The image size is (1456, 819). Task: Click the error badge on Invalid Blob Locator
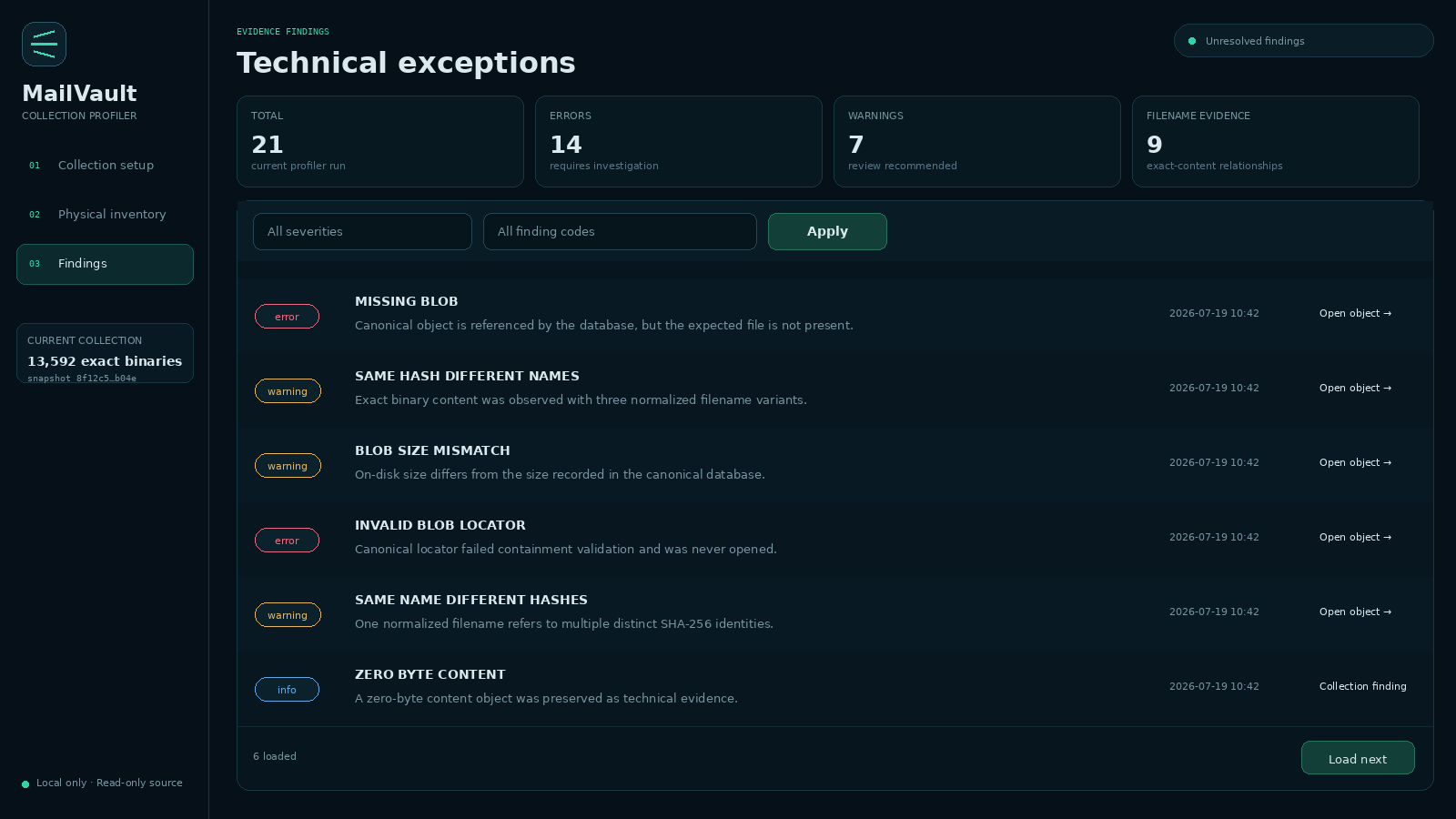[x=287, y=541]
